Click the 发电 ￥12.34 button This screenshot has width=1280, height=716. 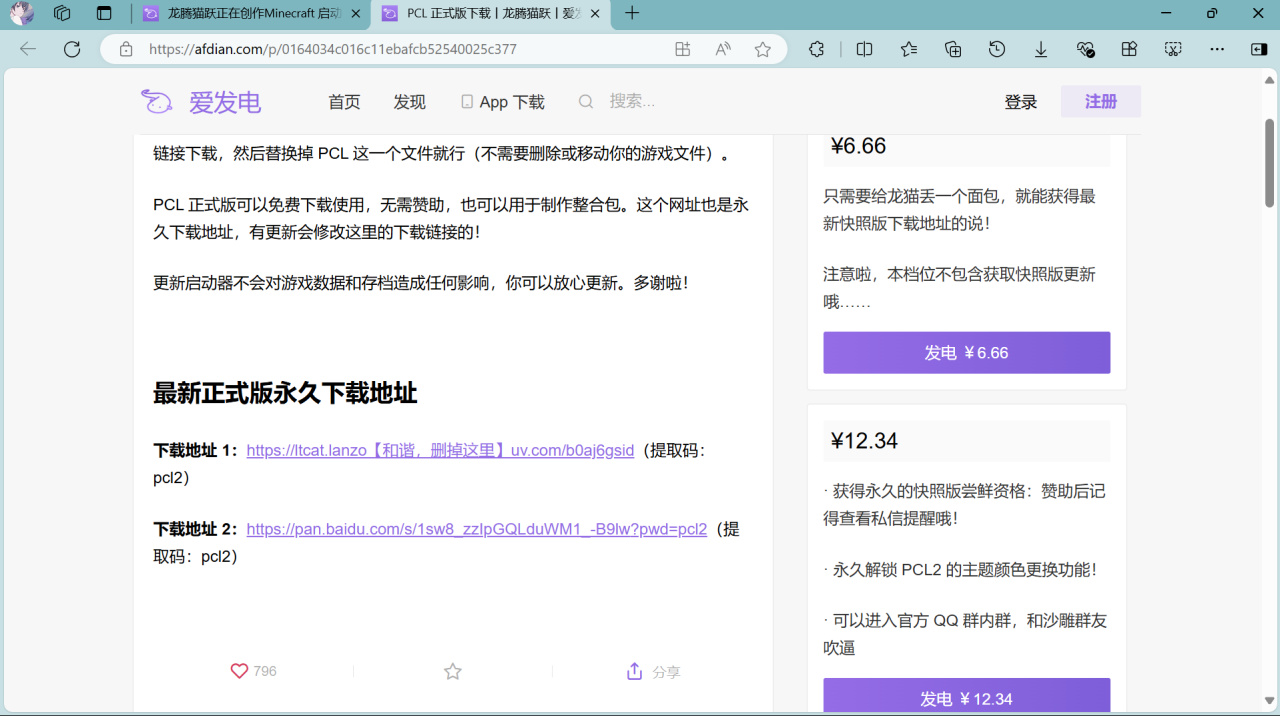pos(966,697)
